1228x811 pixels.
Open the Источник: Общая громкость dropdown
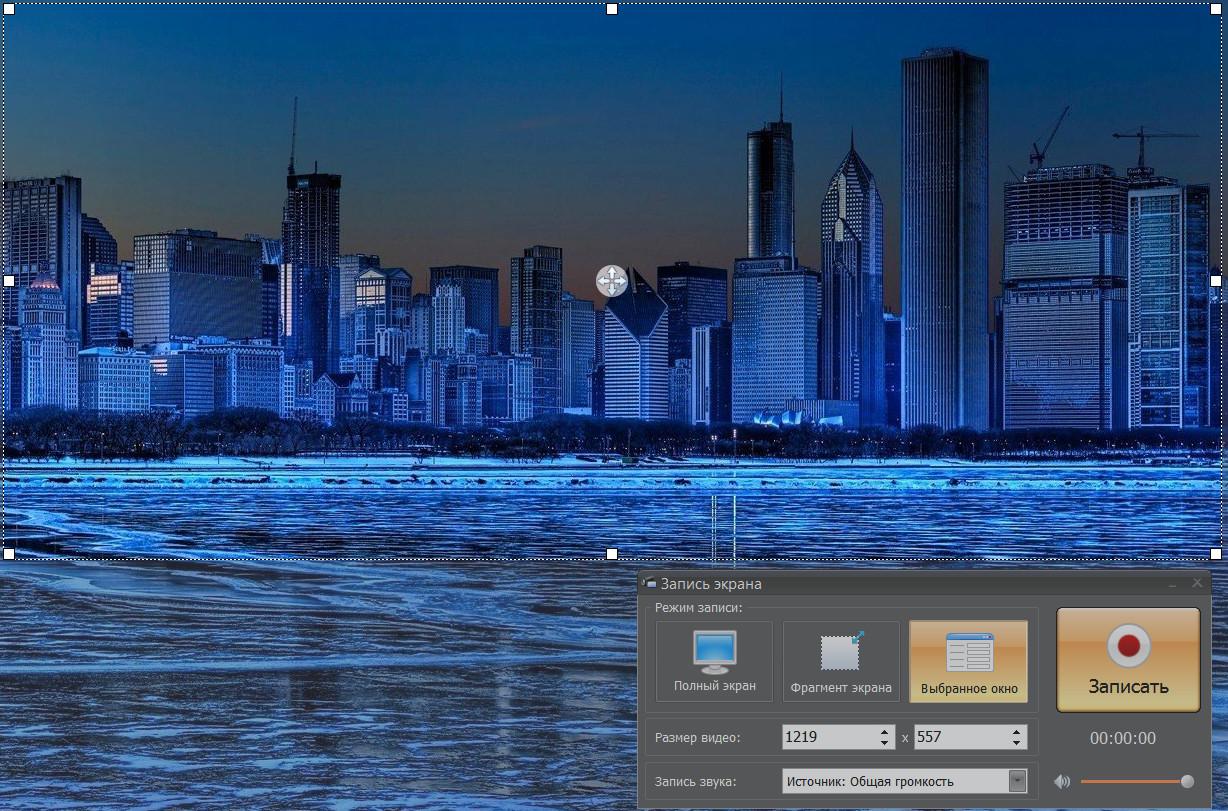click(x=1017, y=781)
